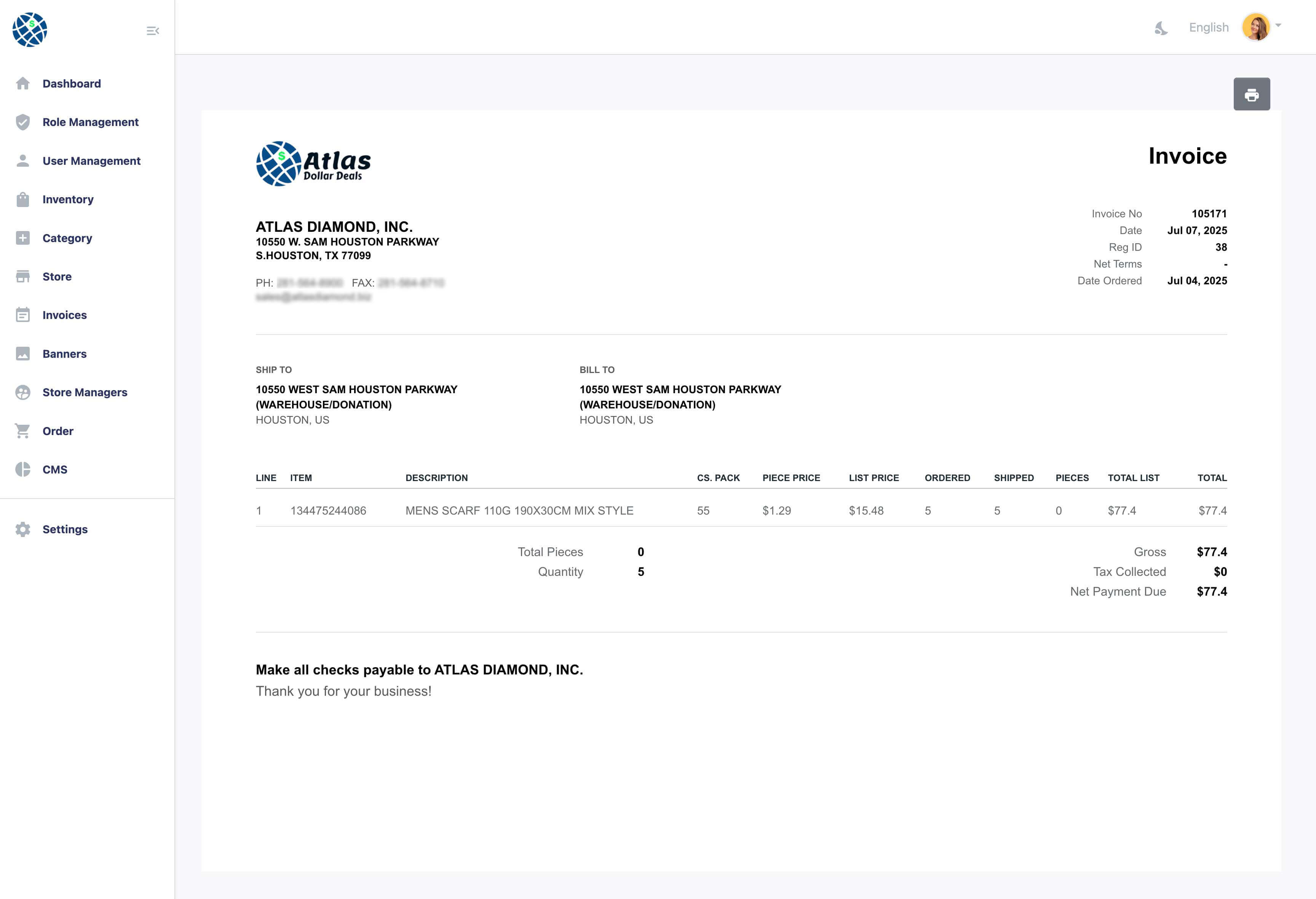
Task: Open the English language selector
Action: (1208, 28)
